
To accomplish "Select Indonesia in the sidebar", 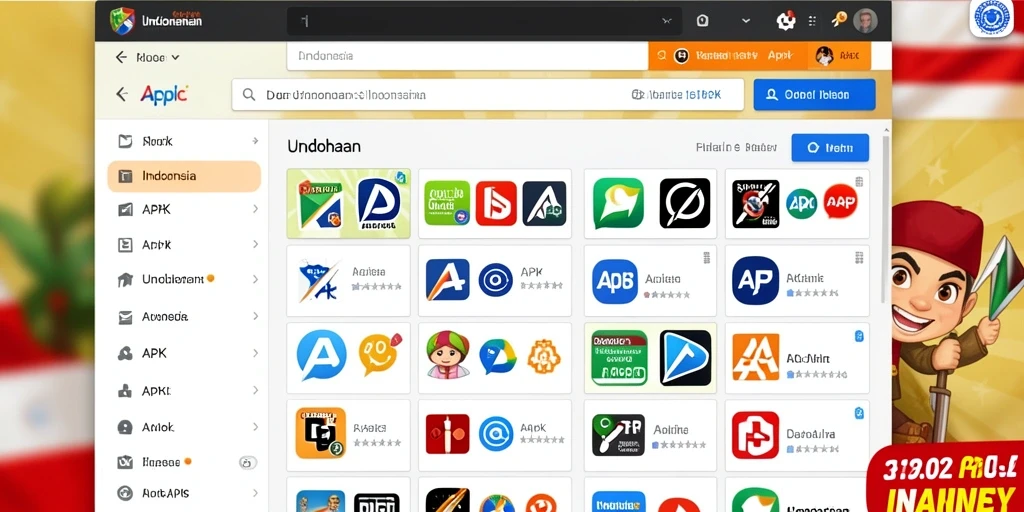I will (184, 176).
